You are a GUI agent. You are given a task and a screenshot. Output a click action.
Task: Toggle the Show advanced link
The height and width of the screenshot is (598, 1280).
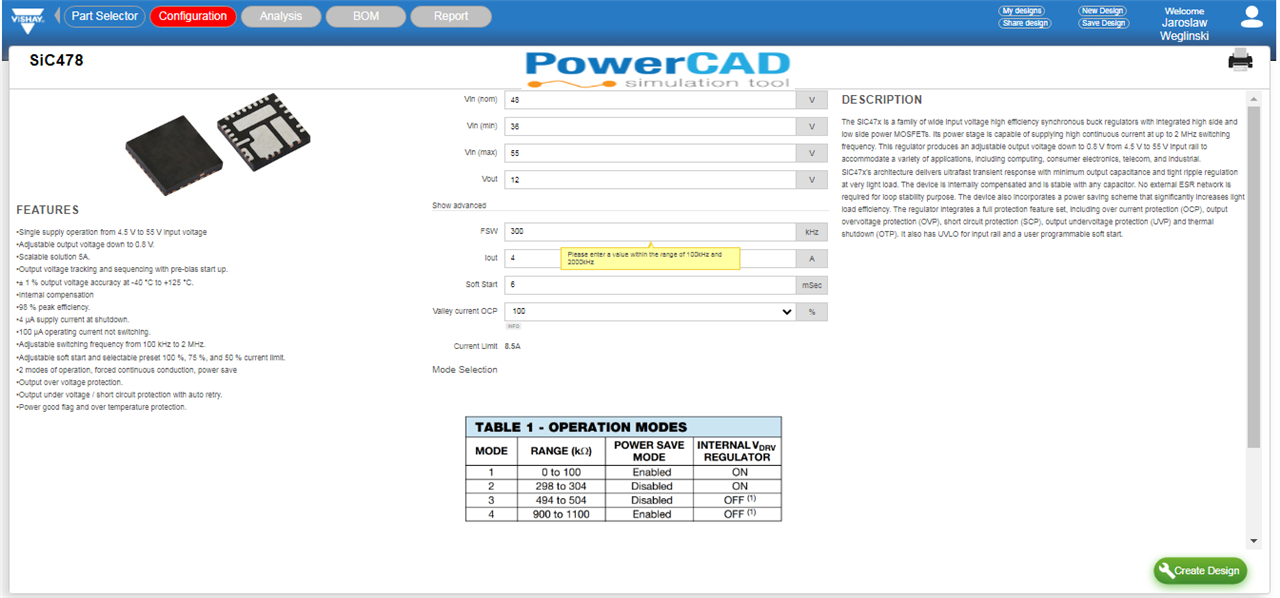(459, 206)
